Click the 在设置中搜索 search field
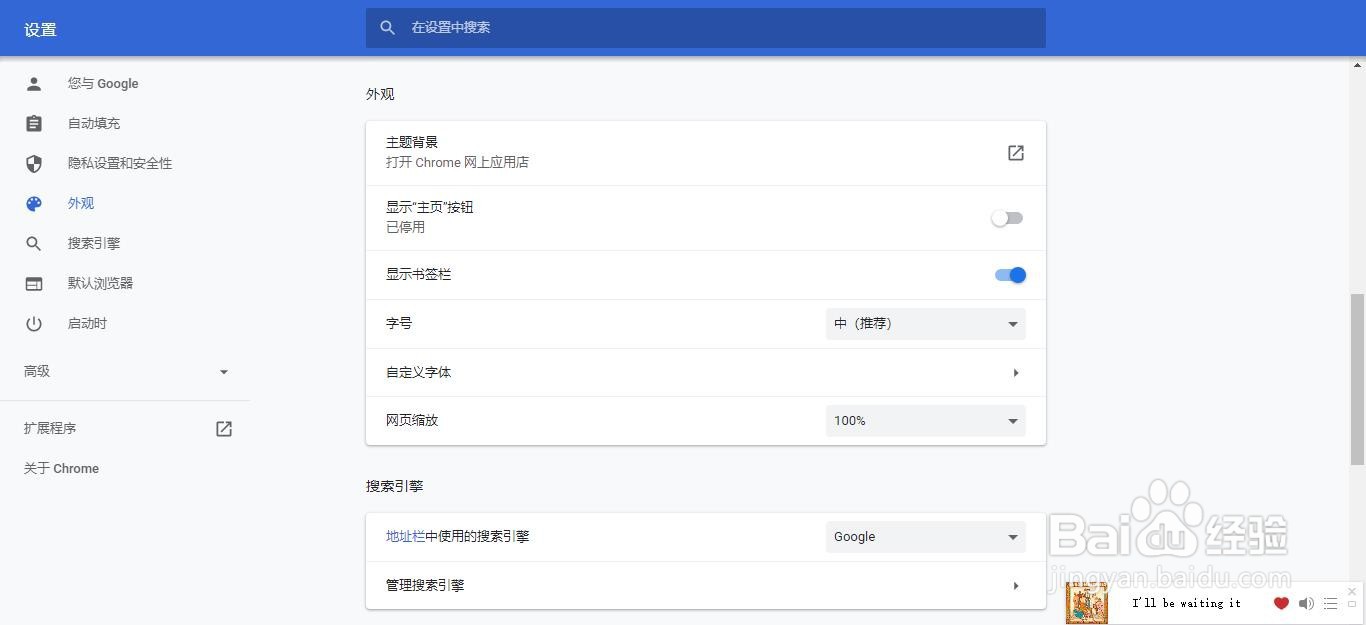 pyautogui.click(x=720, y=28)
